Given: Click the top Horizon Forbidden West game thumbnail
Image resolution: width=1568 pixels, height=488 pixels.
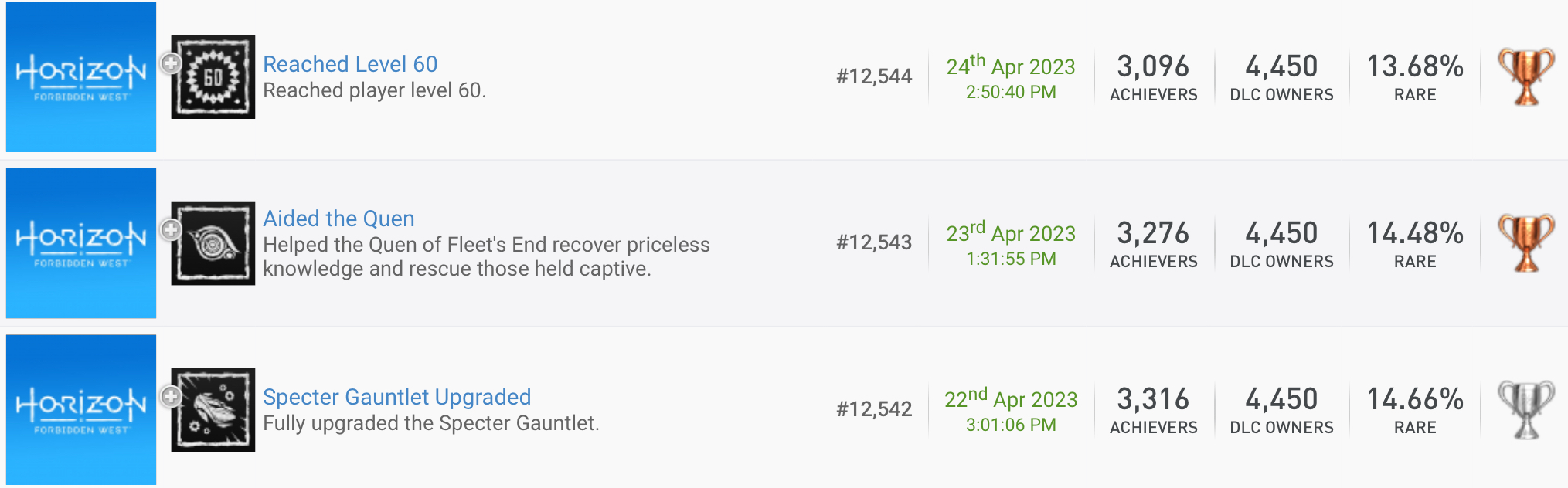Looking at the screenshot, I should 81,76.
